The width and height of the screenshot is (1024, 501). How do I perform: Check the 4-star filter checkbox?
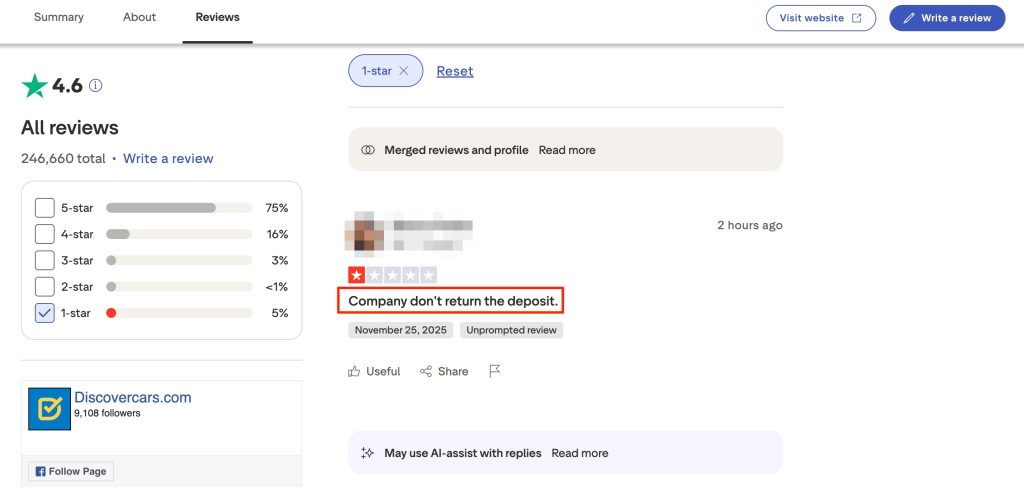coord(45,234)
